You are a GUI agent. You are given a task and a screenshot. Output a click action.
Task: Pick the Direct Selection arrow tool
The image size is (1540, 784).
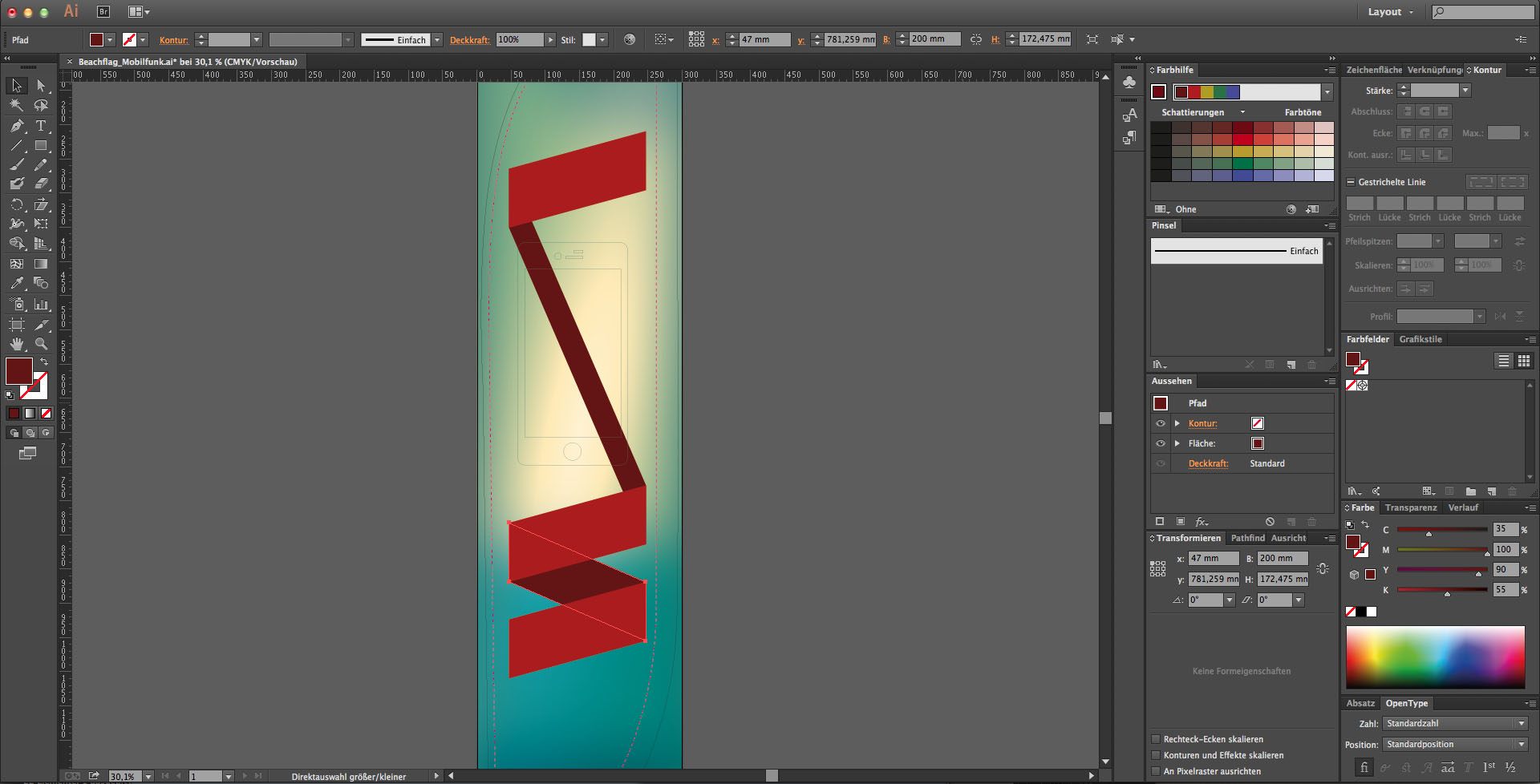(41, 86)
